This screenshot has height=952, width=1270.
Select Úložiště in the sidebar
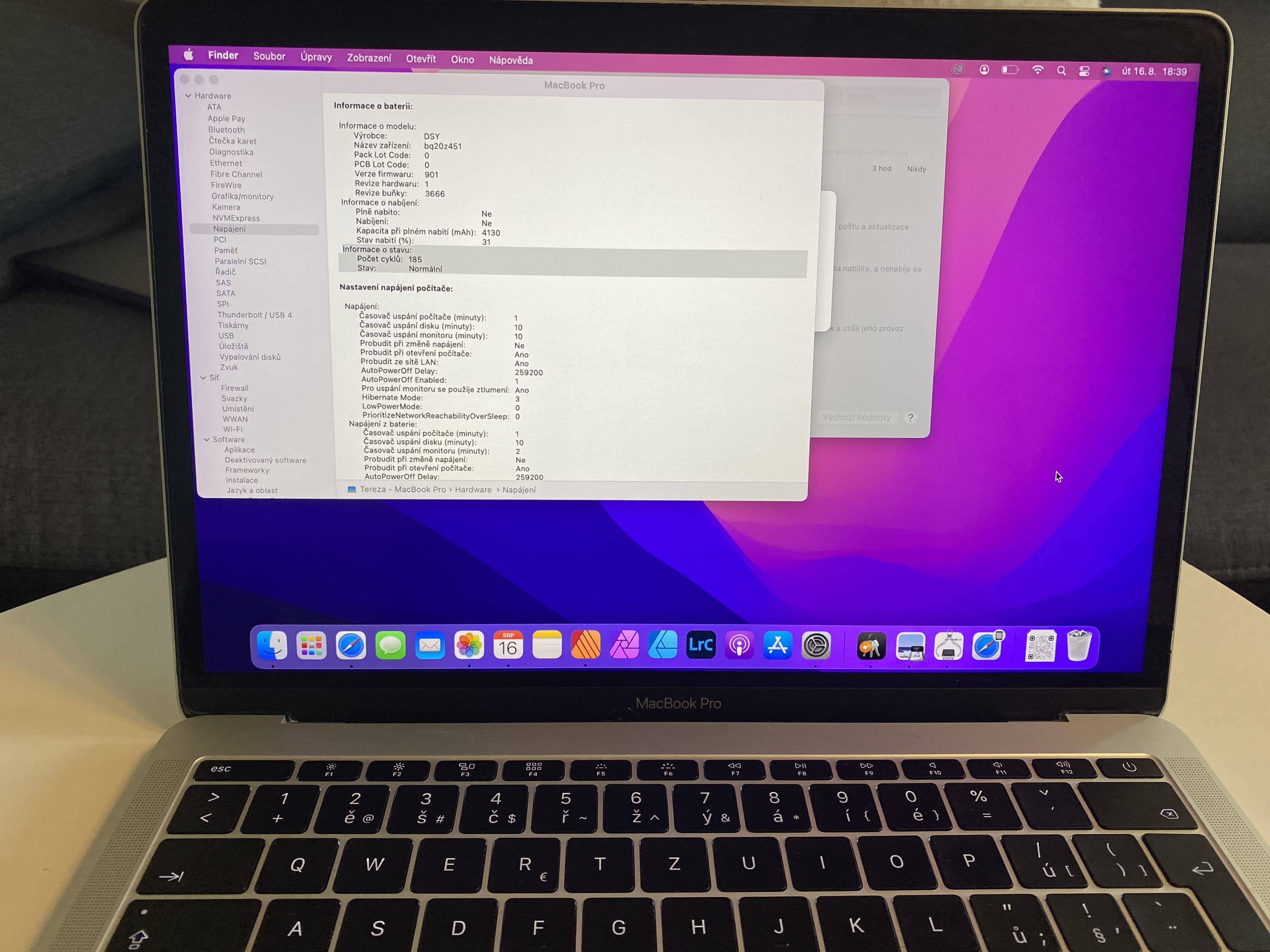(x=233, y=346)
